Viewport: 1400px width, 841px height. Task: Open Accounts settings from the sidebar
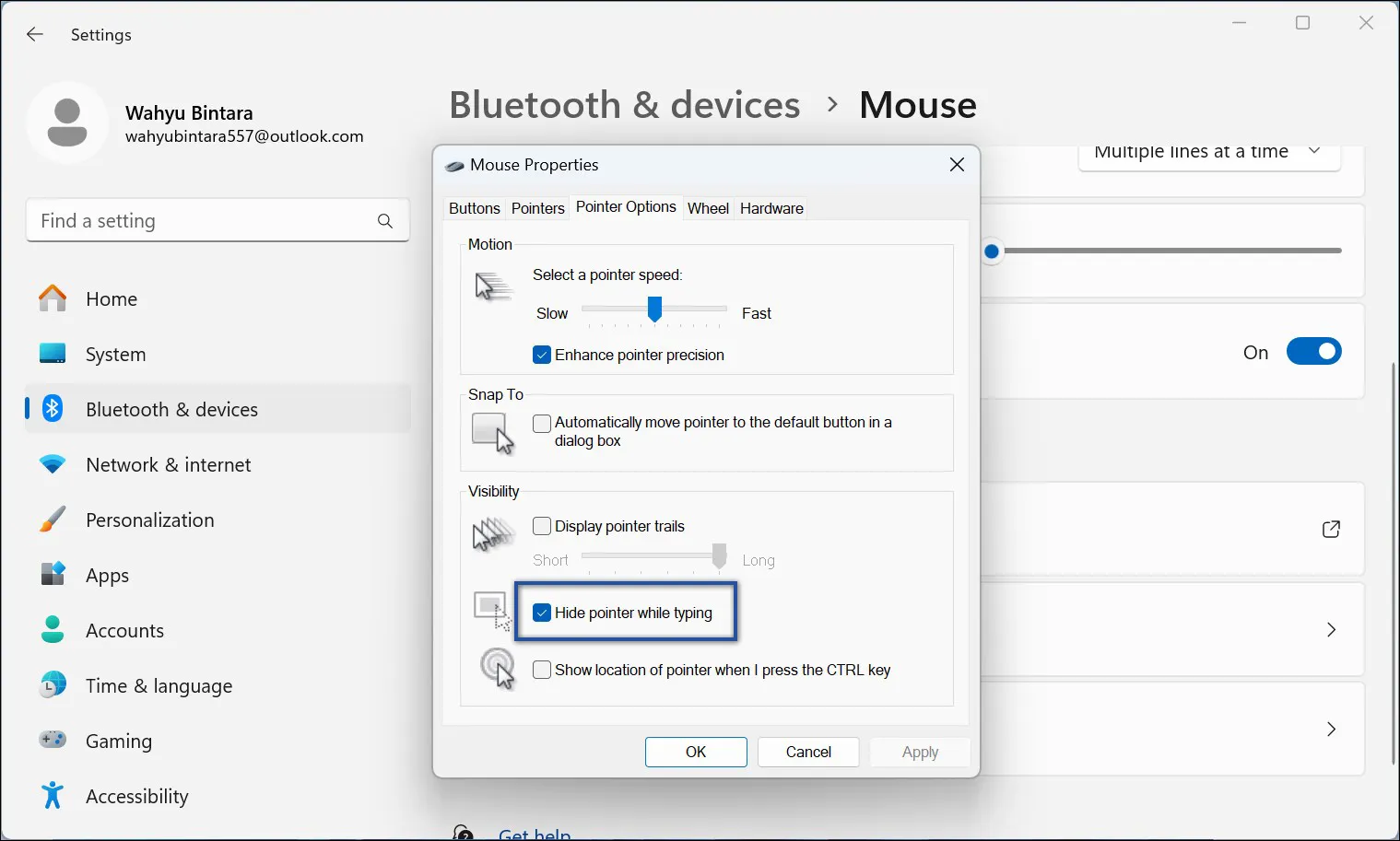point(124,630)
